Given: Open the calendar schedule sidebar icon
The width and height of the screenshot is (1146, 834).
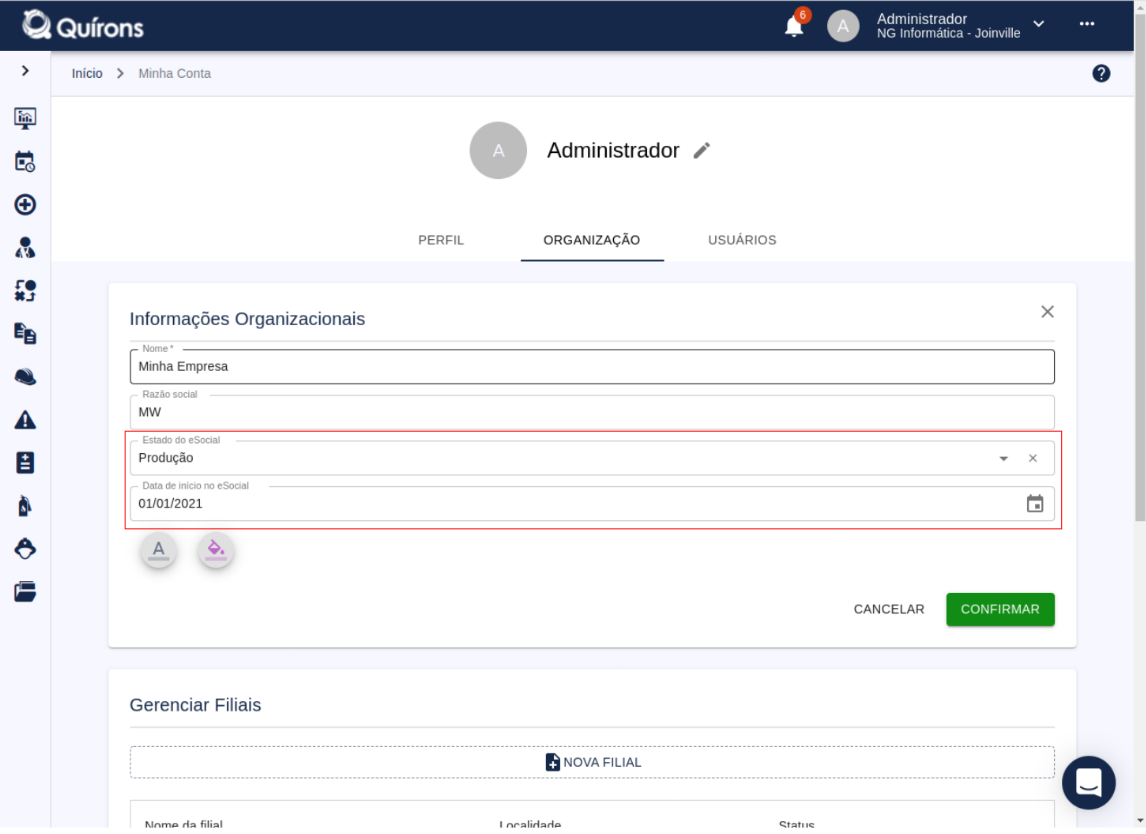Looking at the screenshot, I should pyautogui.click(x=26, y=162).
